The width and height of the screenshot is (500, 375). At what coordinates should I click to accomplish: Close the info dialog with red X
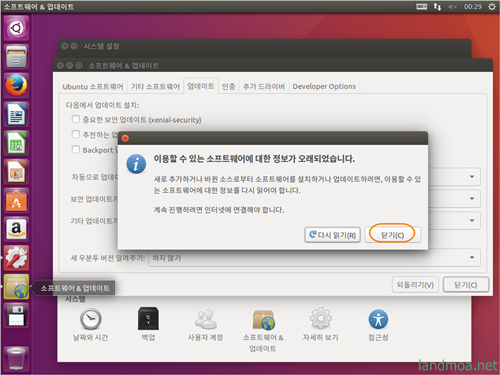[125, 138]
